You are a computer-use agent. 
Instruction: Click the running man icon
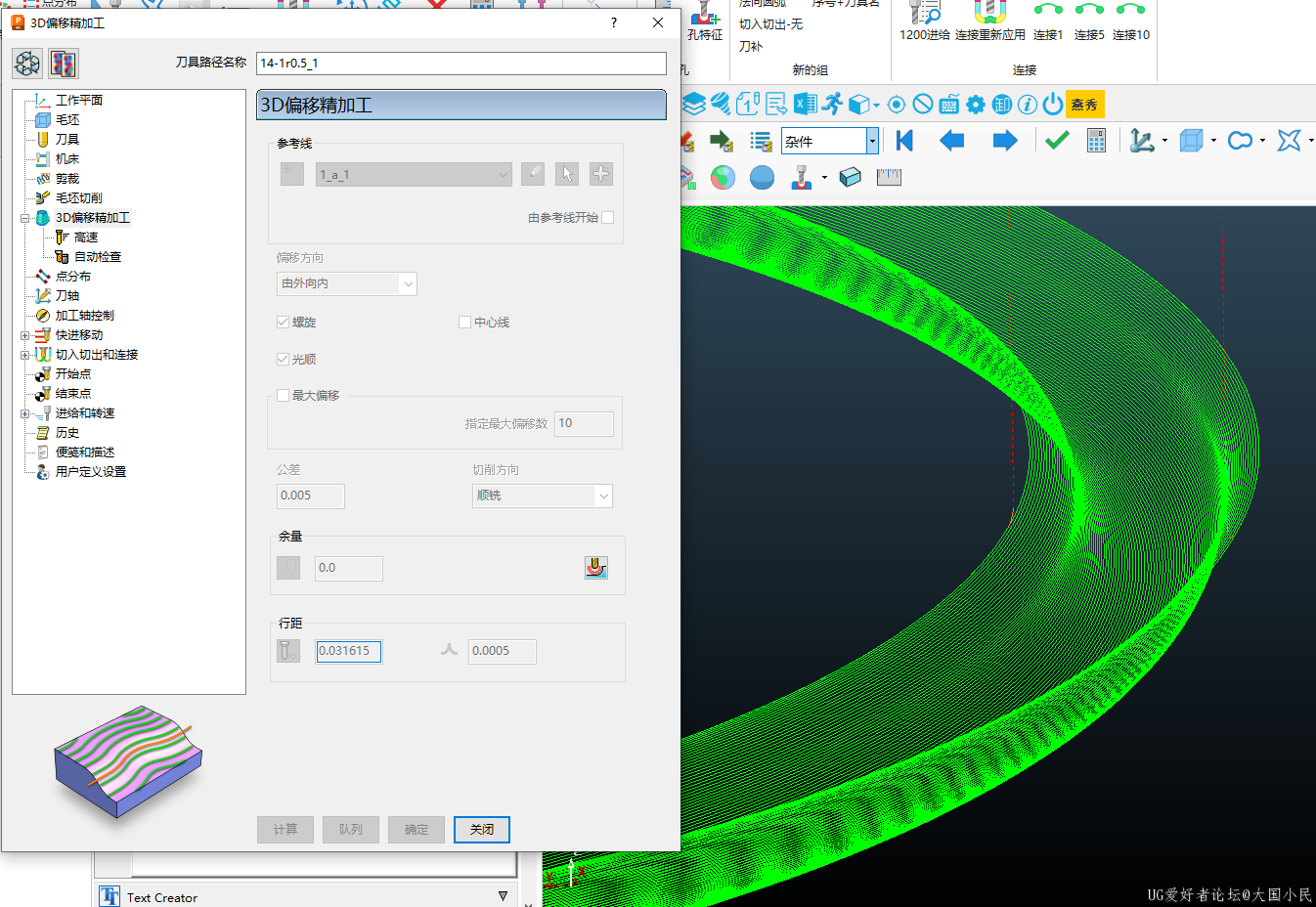coord(832,104)
